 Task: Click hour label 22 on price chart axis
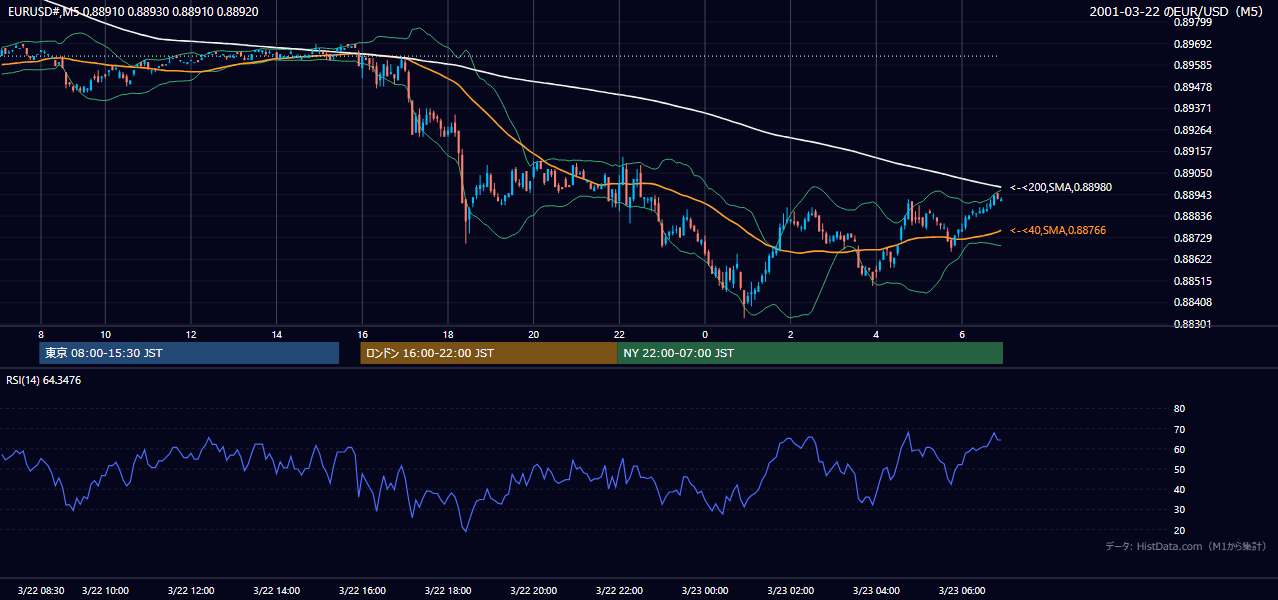pos(619,334)
